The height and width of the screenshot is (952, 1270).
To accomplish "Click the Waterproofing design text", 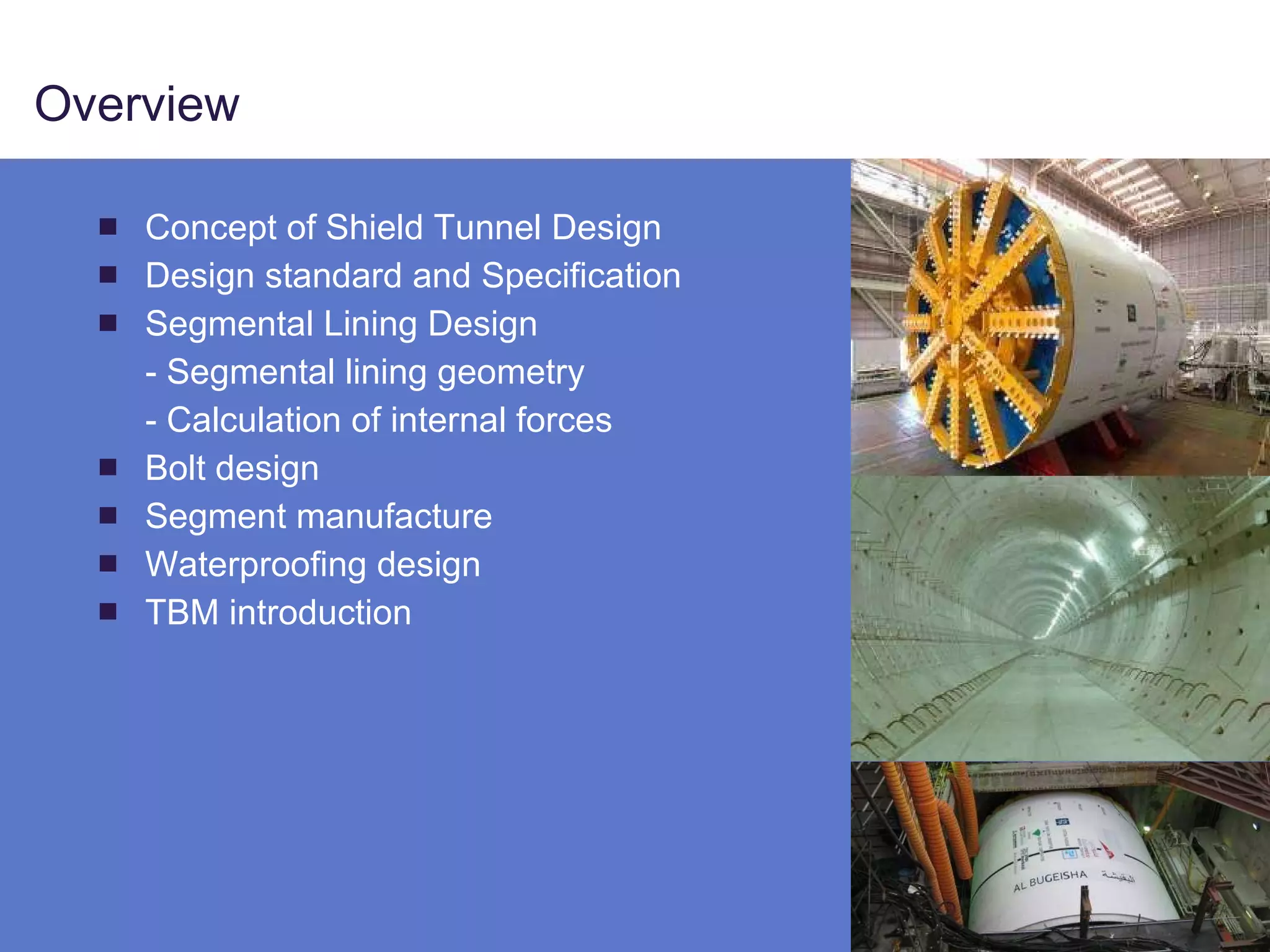I will coord(313,565).
